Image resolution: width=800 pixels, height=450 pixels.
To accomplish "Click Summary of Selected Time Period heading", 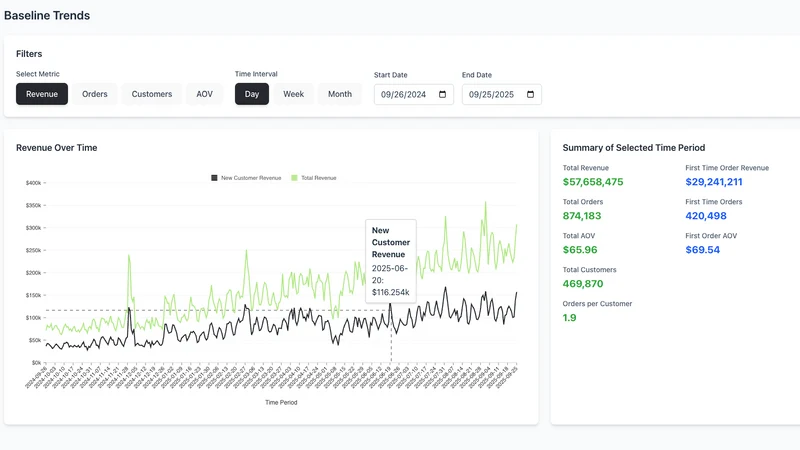I will pyautogui.click(x=634, y=147).
